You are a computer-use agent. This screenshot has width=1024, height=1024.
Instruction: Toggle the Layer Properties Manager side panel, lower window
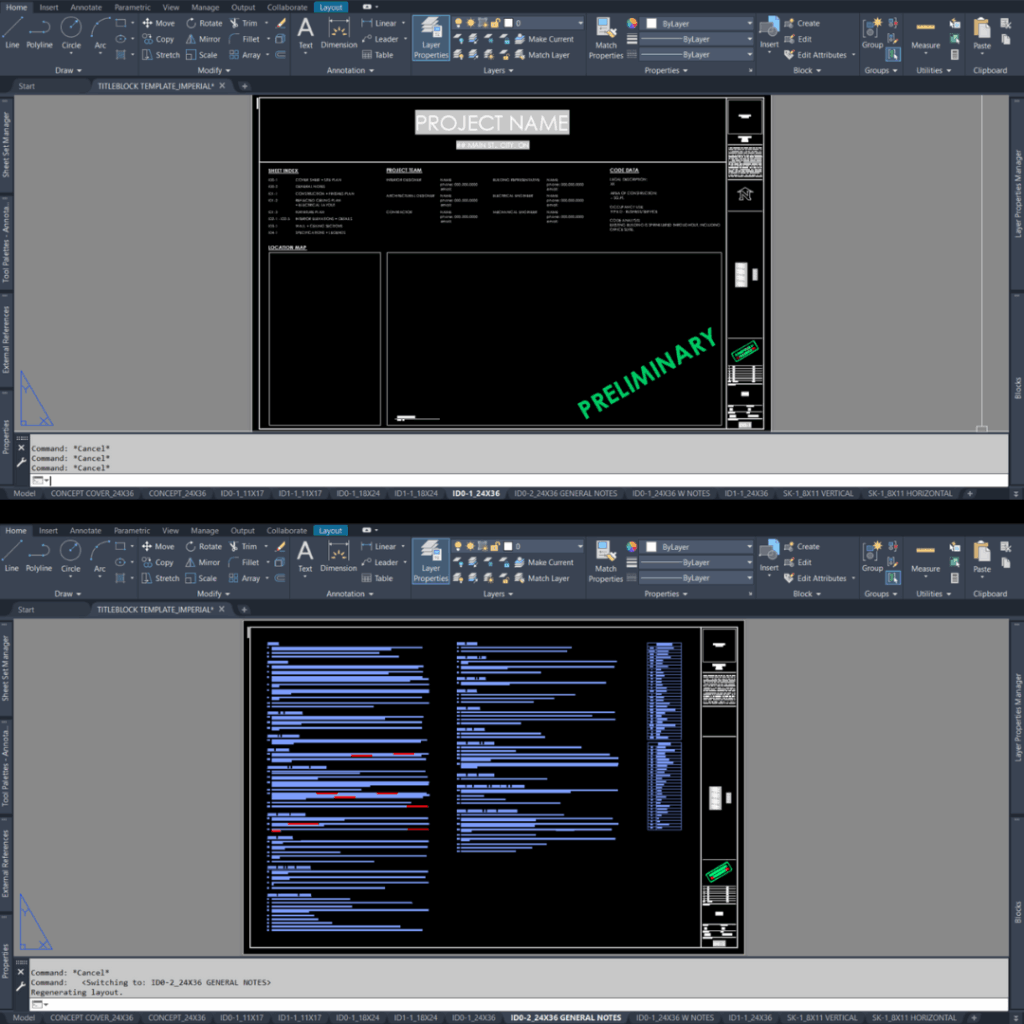click(x=1018, y=718)
